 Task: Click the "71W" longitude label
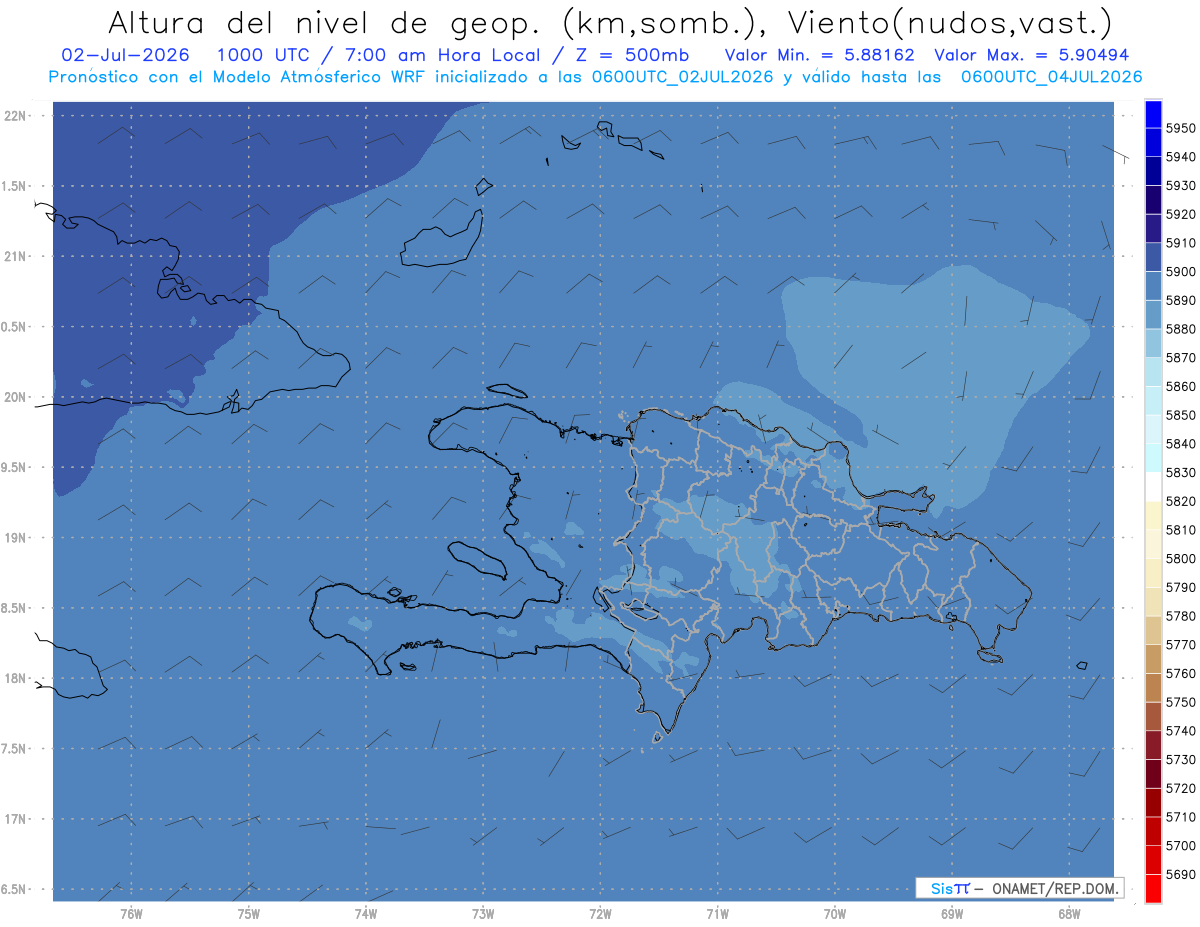click(717, 913)
